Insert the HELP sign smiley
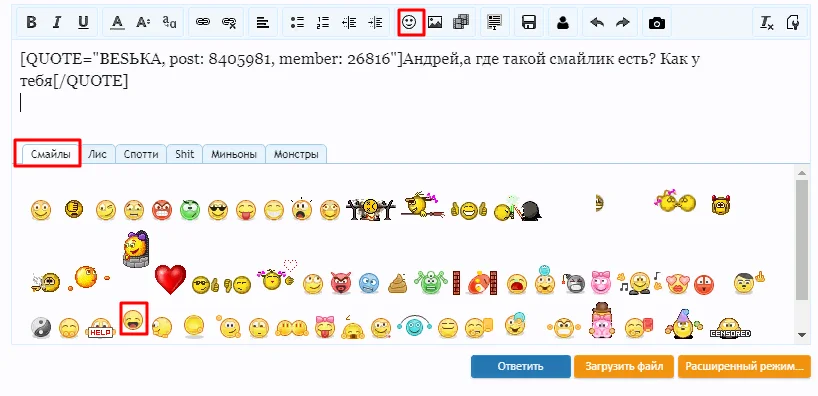 tap(101, 329)
